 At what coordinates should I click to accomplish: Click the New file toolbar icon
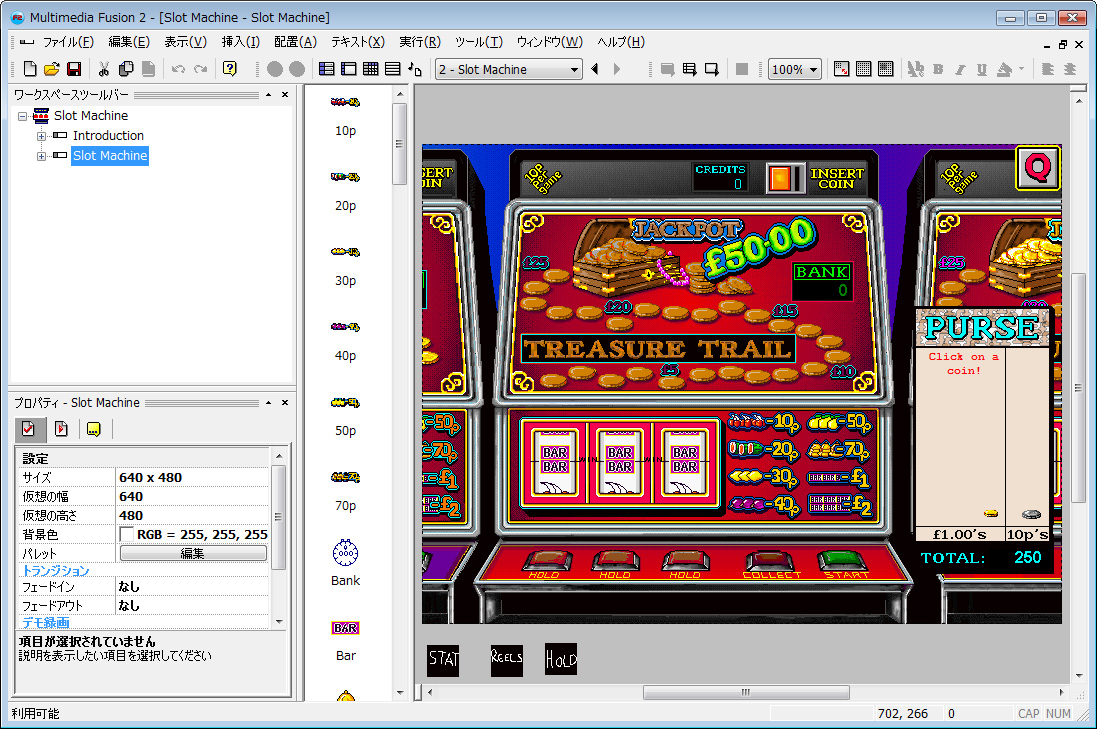(29, 69)
